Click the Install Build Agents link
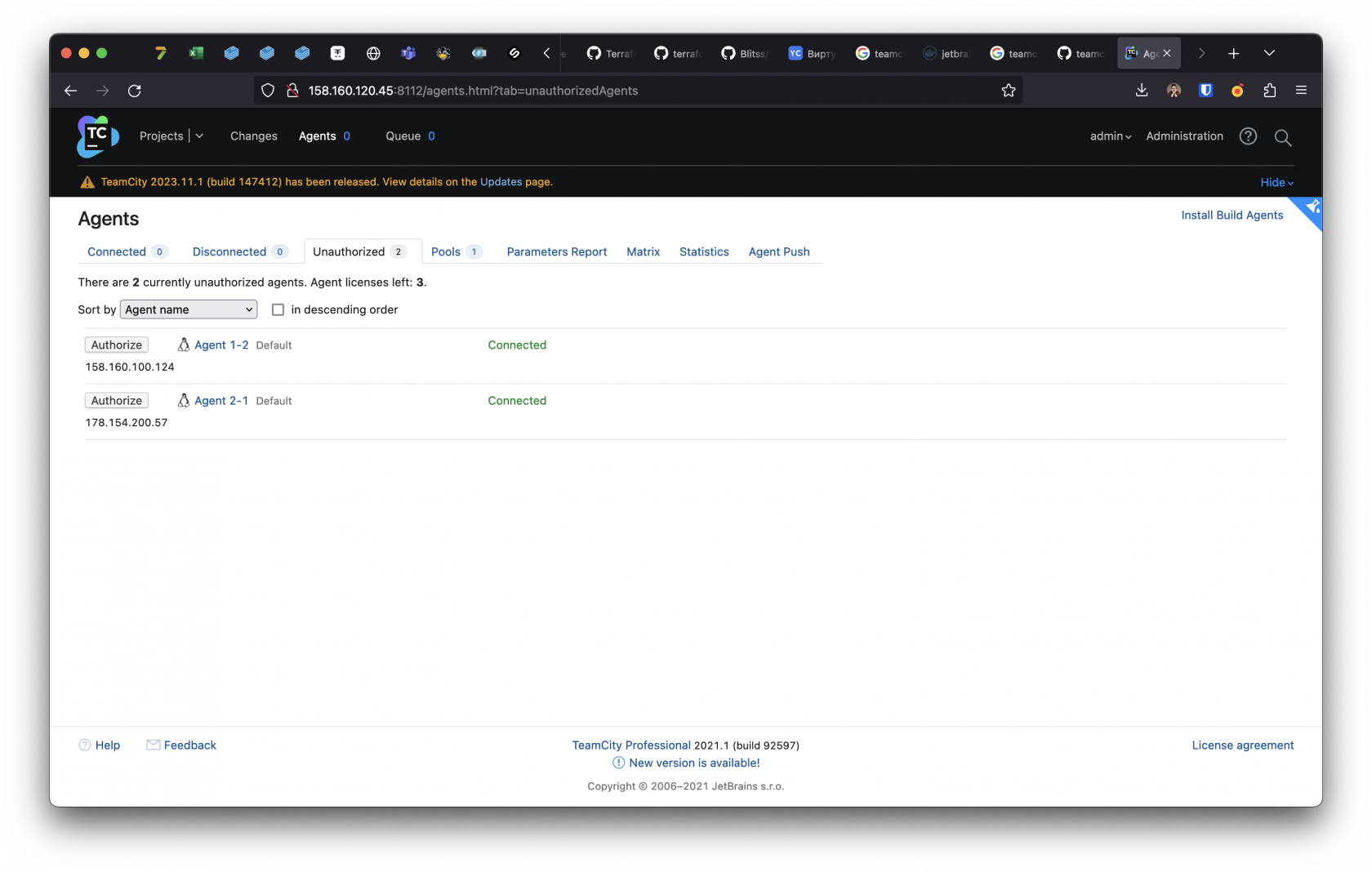This screenshot has height=872, width=1372. (1232, 215)
